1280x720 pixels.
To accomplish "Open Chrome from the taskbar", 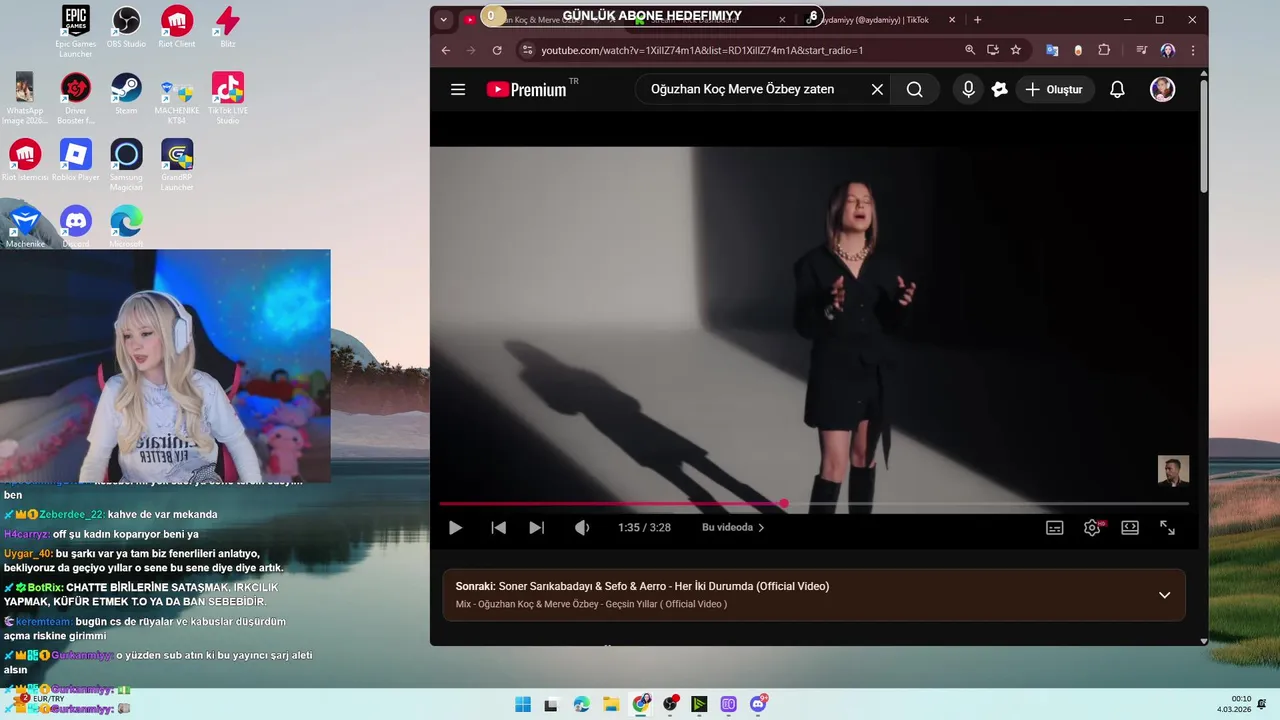I will click(x=641, y=704).
